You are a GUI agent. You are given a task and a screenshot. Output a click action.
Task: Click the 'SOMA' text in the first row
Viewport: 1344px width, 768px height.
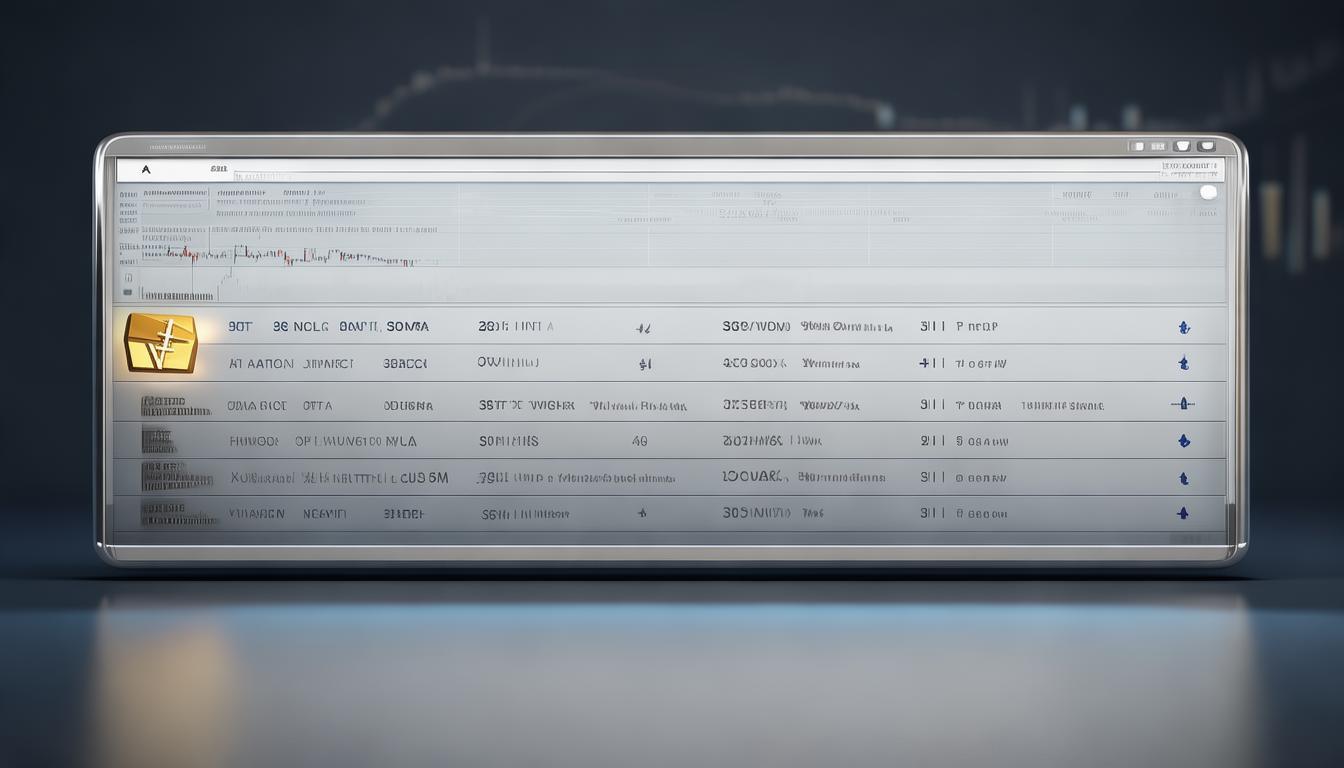pyautogui.click(x=407, y=327)
